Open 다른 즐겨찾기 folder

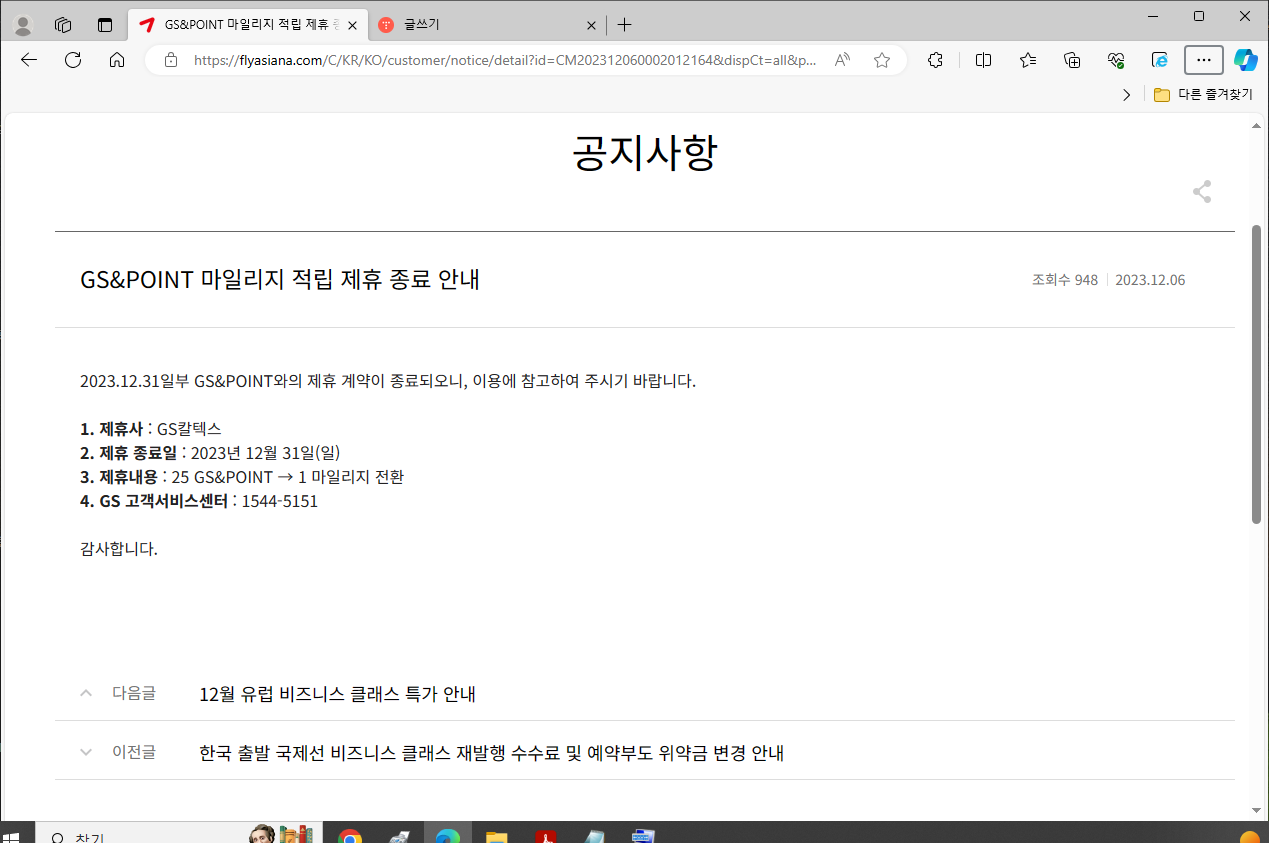point(1202,95)
